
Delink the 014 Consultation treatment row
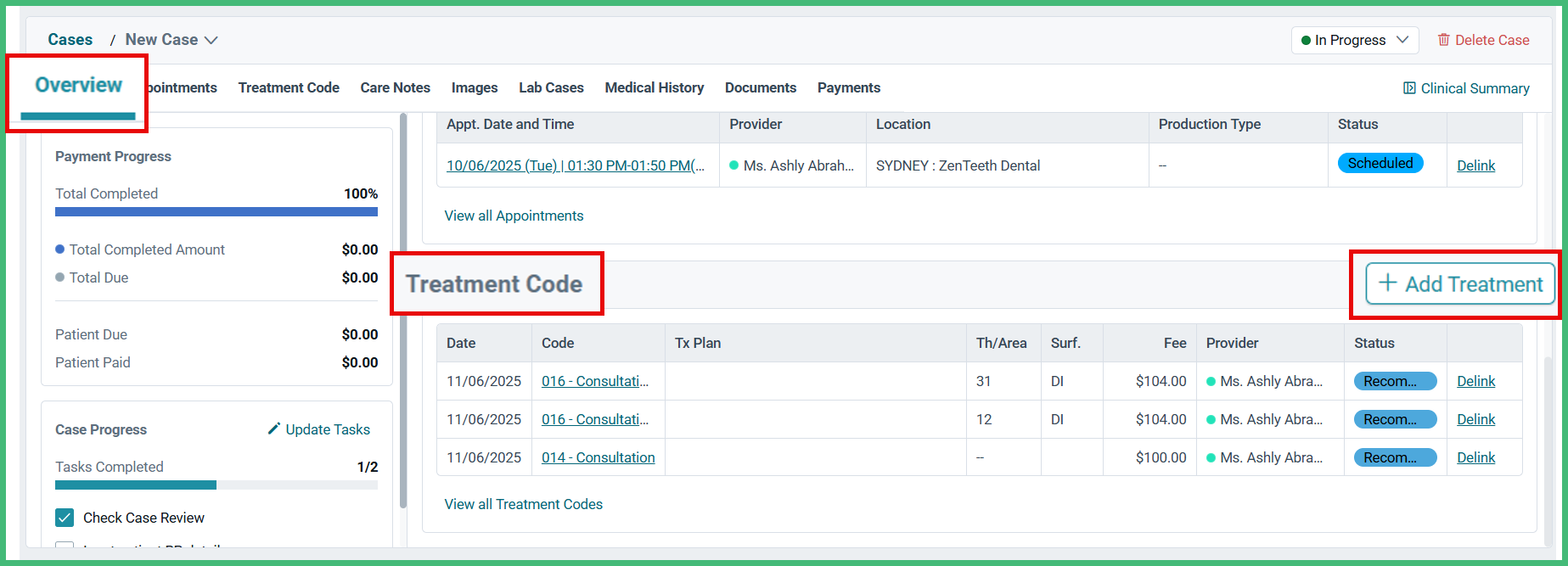pos(1475,457)
